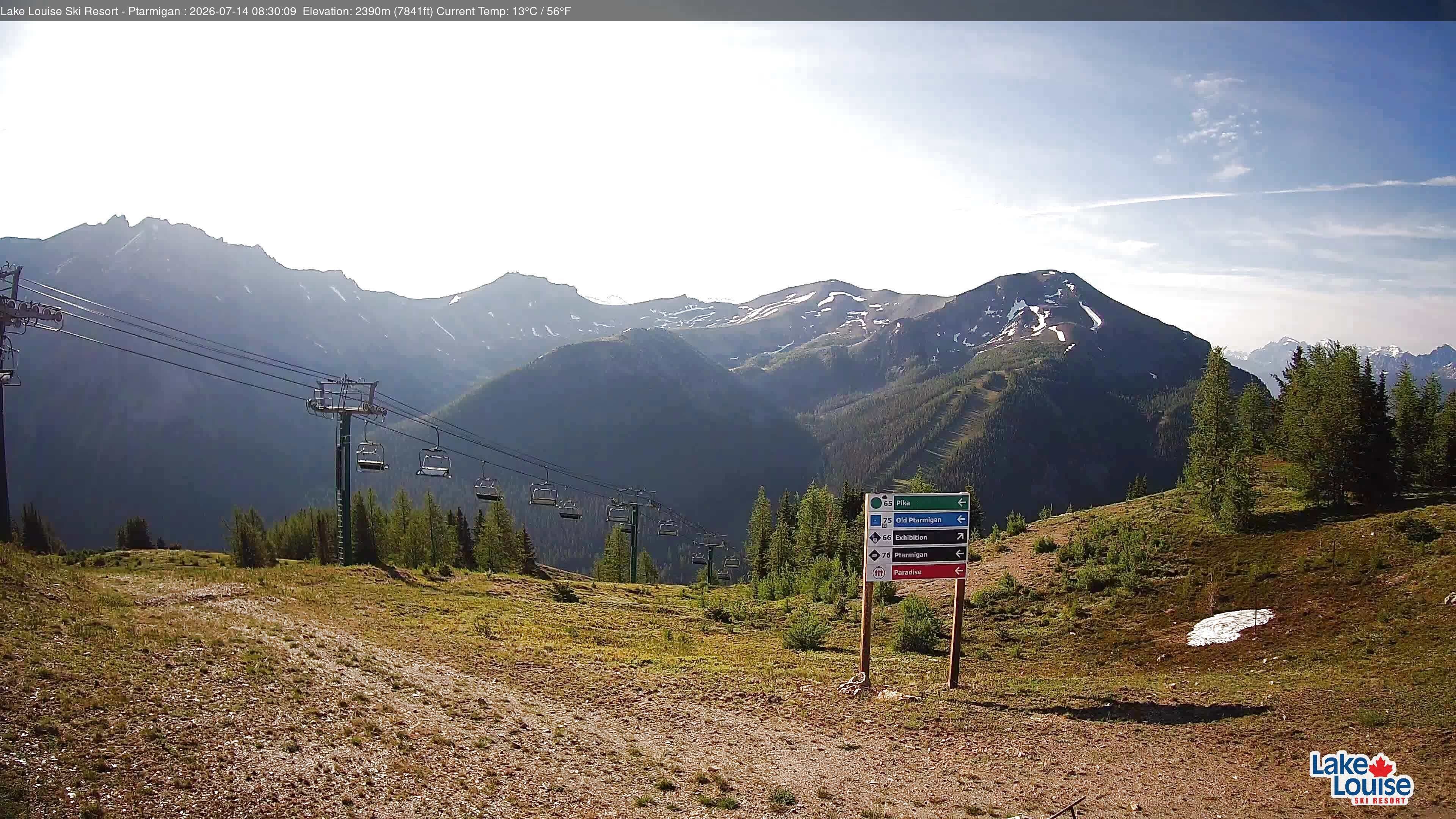Click the left arrow on the Ptarmigan sign

960,554
